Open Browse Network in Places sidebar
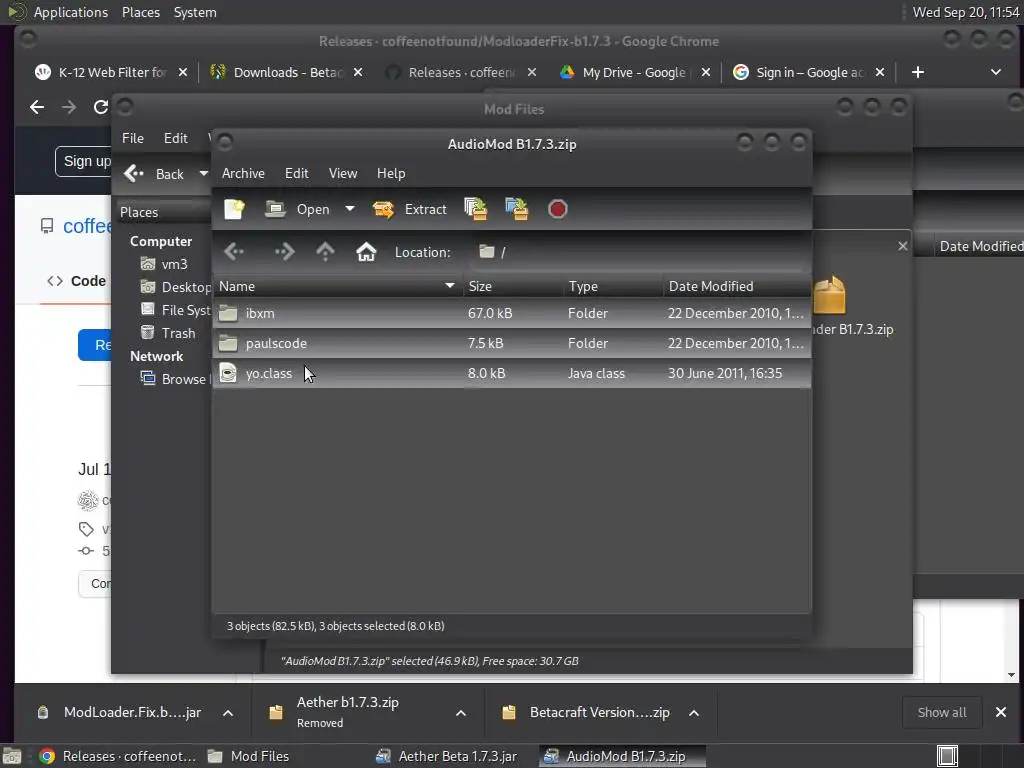1024x768 pixels. [175, 379]
